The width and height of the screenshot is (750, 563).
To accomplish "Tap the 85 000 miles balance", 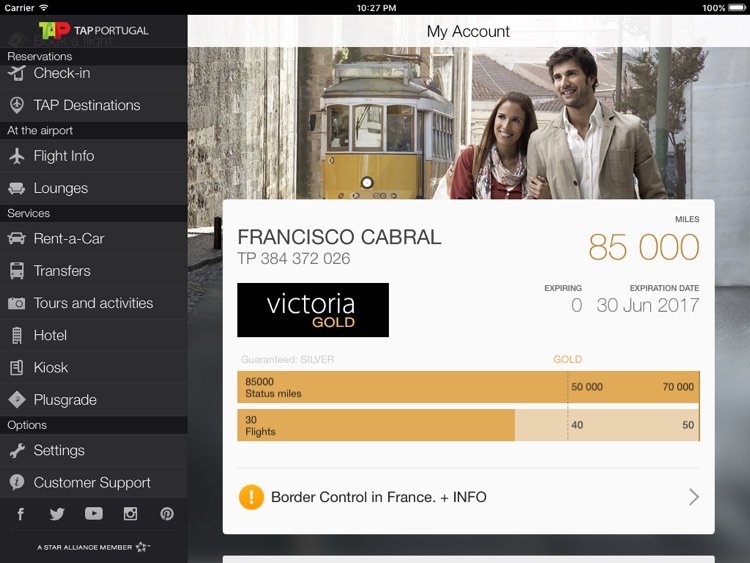I will tap(644, 247).
